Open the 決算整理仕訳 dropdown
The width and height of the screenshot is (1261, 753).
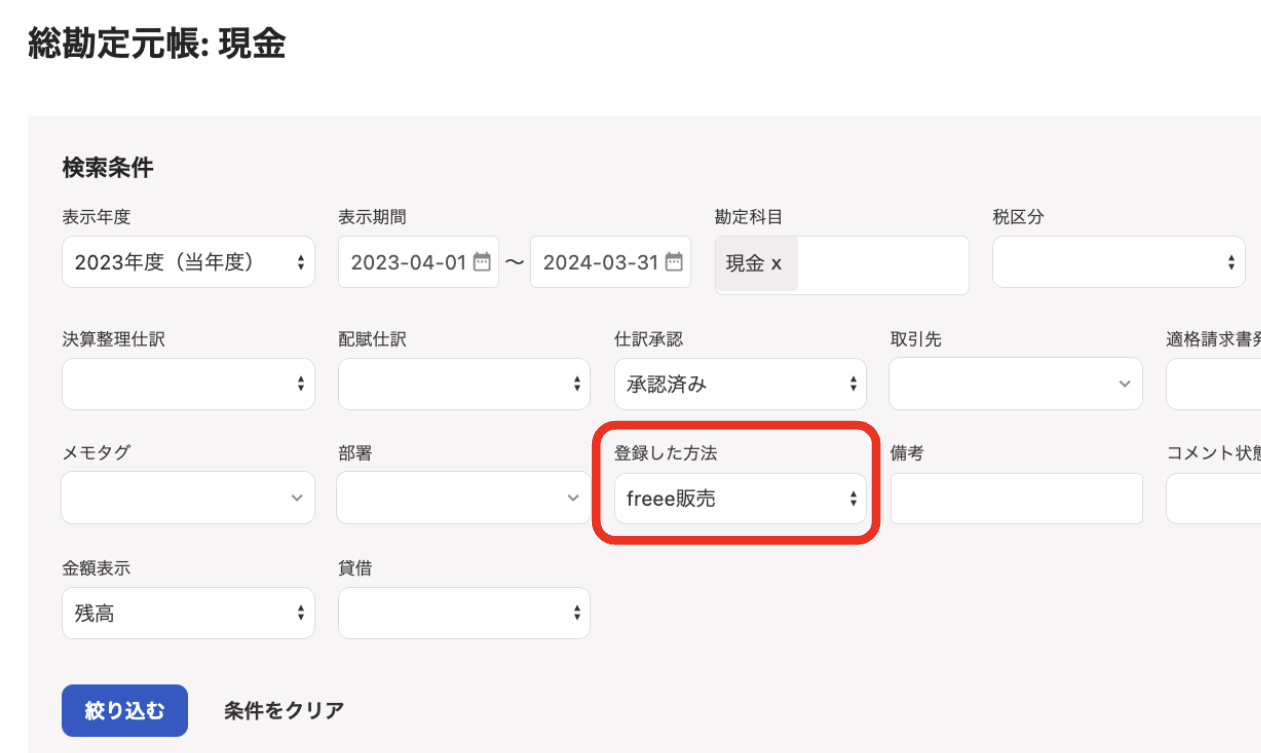pyautogui.click(x=188, y=383)
